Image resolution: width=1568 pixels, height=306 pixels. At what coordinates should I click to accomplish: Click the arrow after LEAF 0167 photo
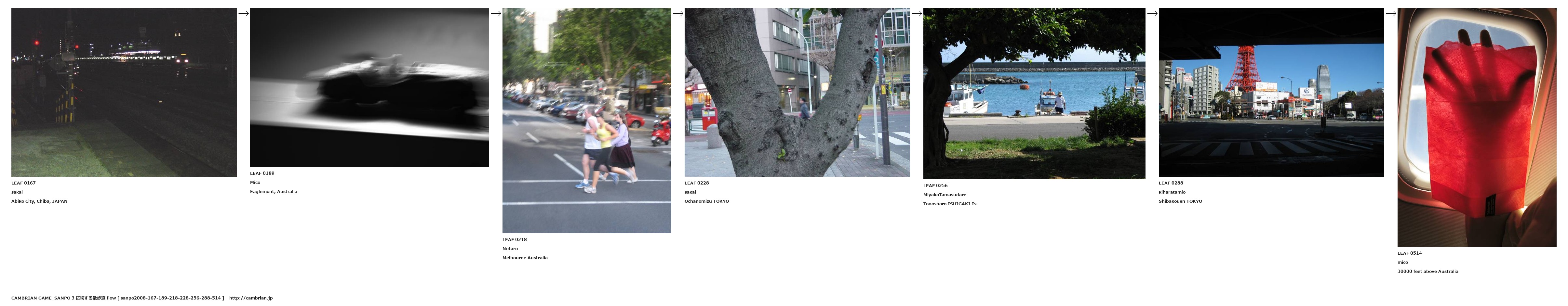coord(244,13)
